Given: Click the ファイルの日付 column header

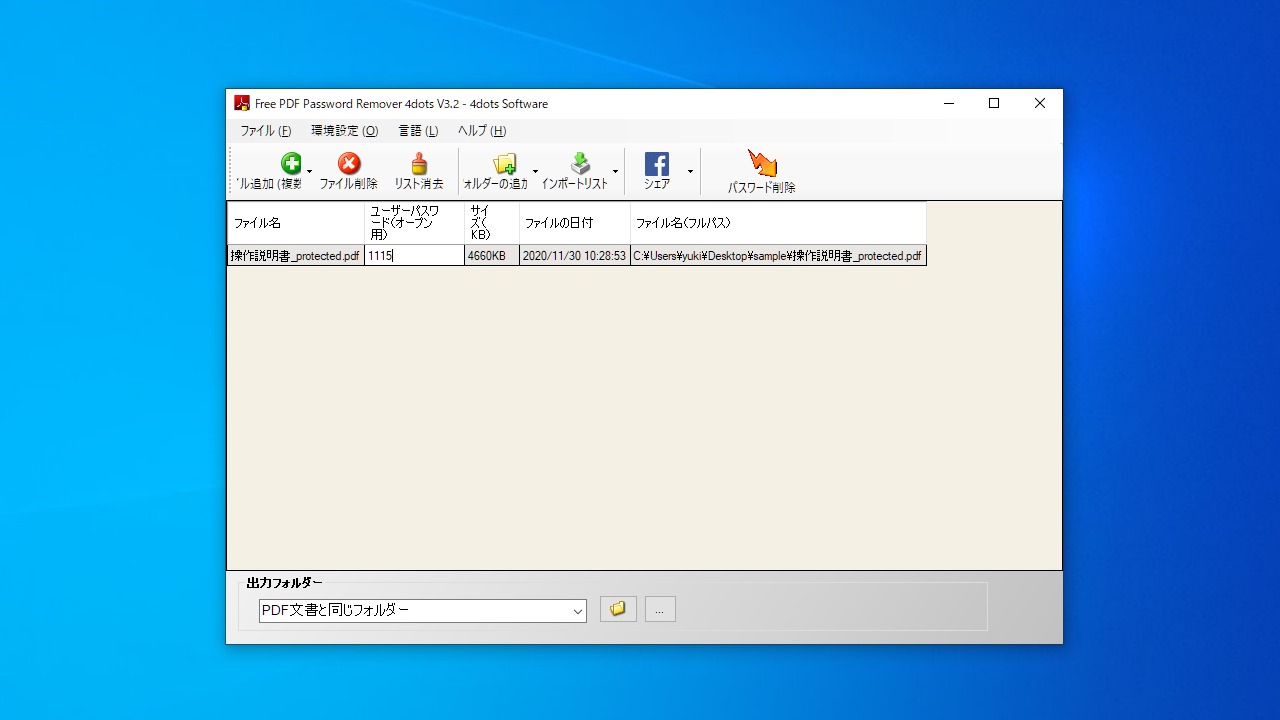Looking at the screenshot, I should [x=575, y=223].
